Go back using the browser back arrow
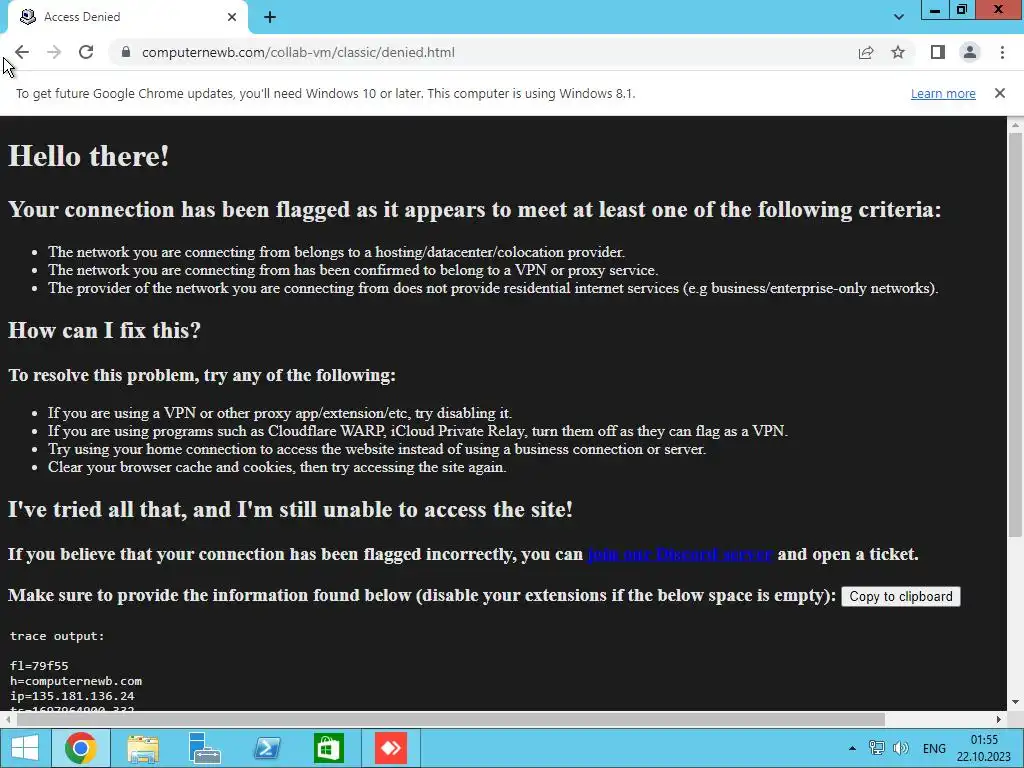 pos(22,52)
